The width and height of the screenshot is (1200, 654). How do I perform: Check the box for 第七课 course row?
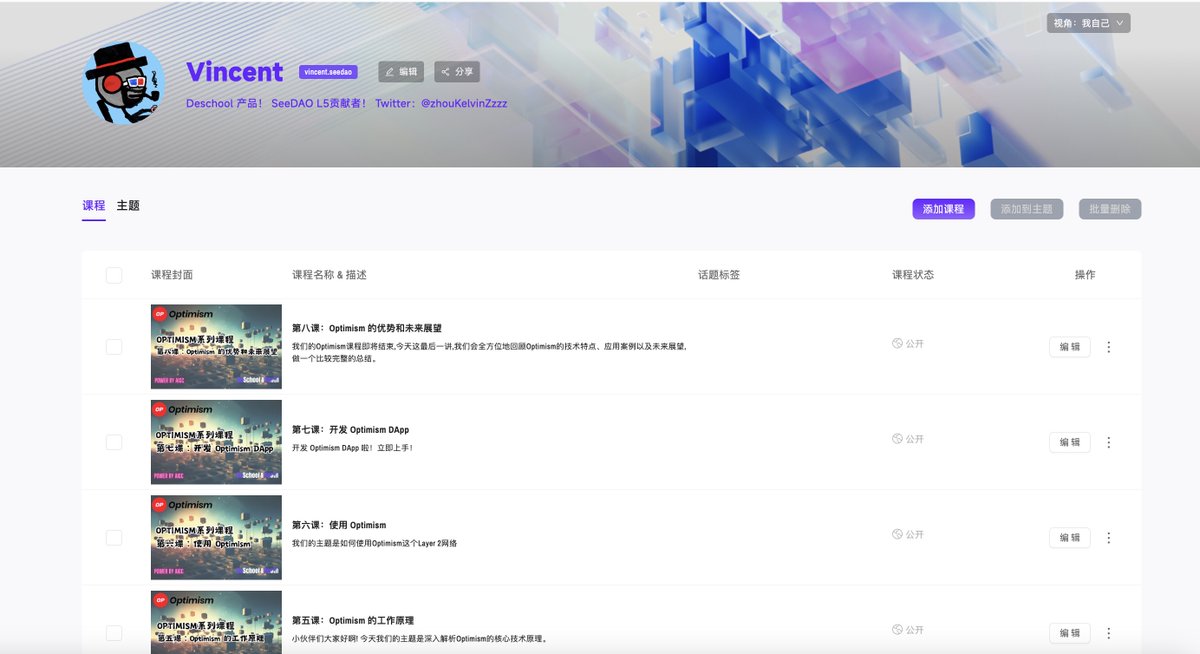(114, 442)
